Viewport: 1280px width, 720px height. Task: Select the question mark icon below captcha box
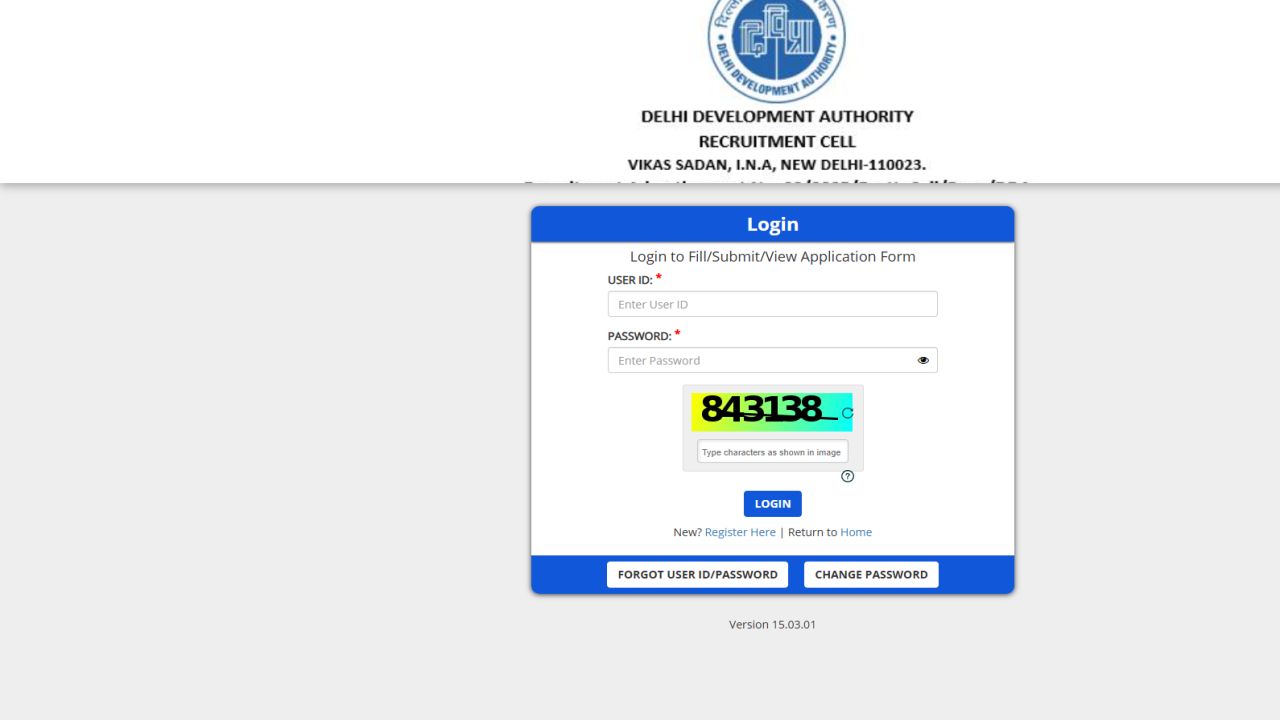pyautogui.click(x=847, y=476)
